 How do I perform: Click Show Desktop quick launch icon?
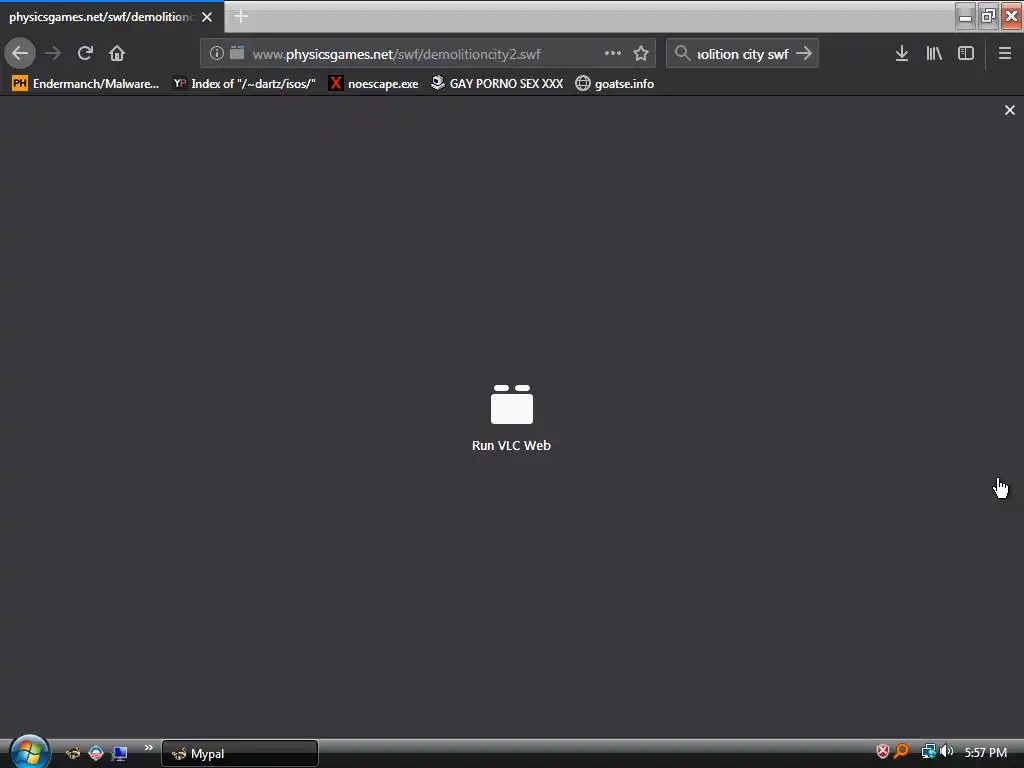[x=119, y=753]
